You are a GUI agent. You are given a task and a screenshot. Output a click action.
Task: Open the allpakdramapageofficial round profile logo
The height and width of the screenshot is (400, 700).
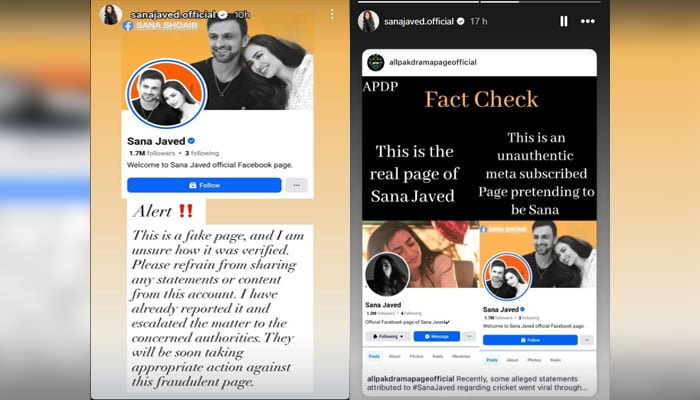(375, 62)
